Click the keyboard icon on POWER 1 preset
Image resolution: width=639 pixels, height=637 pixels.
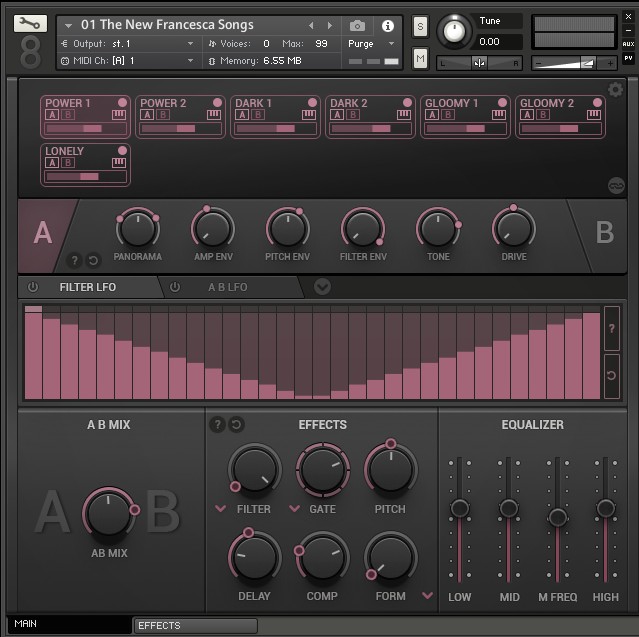coord(119,115)
